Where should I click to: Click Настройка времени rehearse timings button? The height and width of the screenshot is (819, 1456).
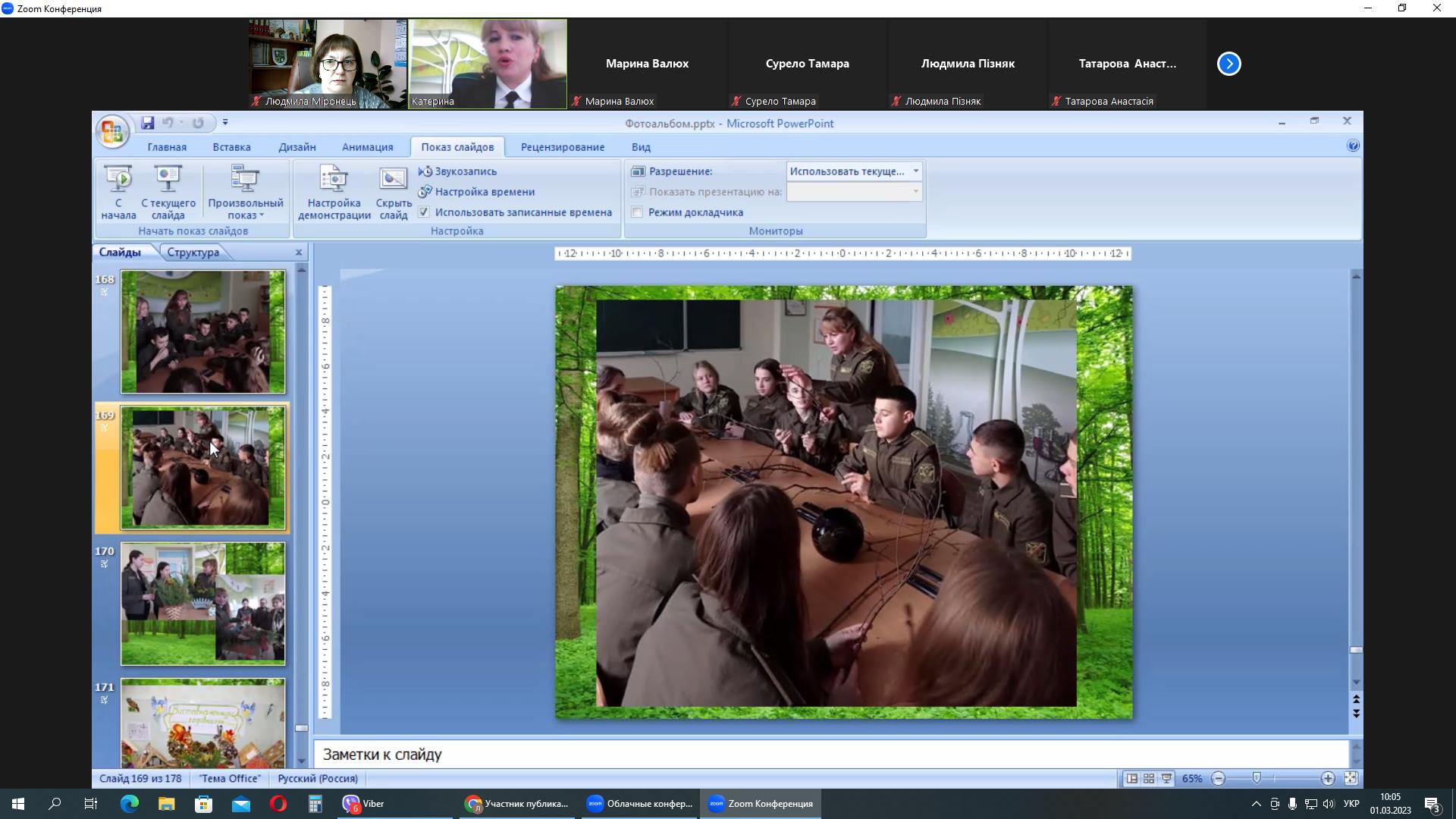click(x=484, y=192)
